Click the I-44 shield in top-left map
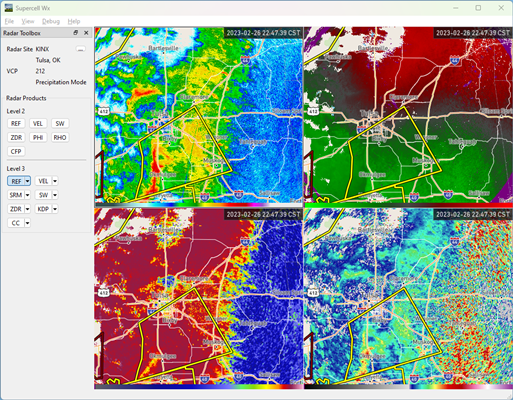The width and height of the screenshot is (513, 400). (245, 60)
